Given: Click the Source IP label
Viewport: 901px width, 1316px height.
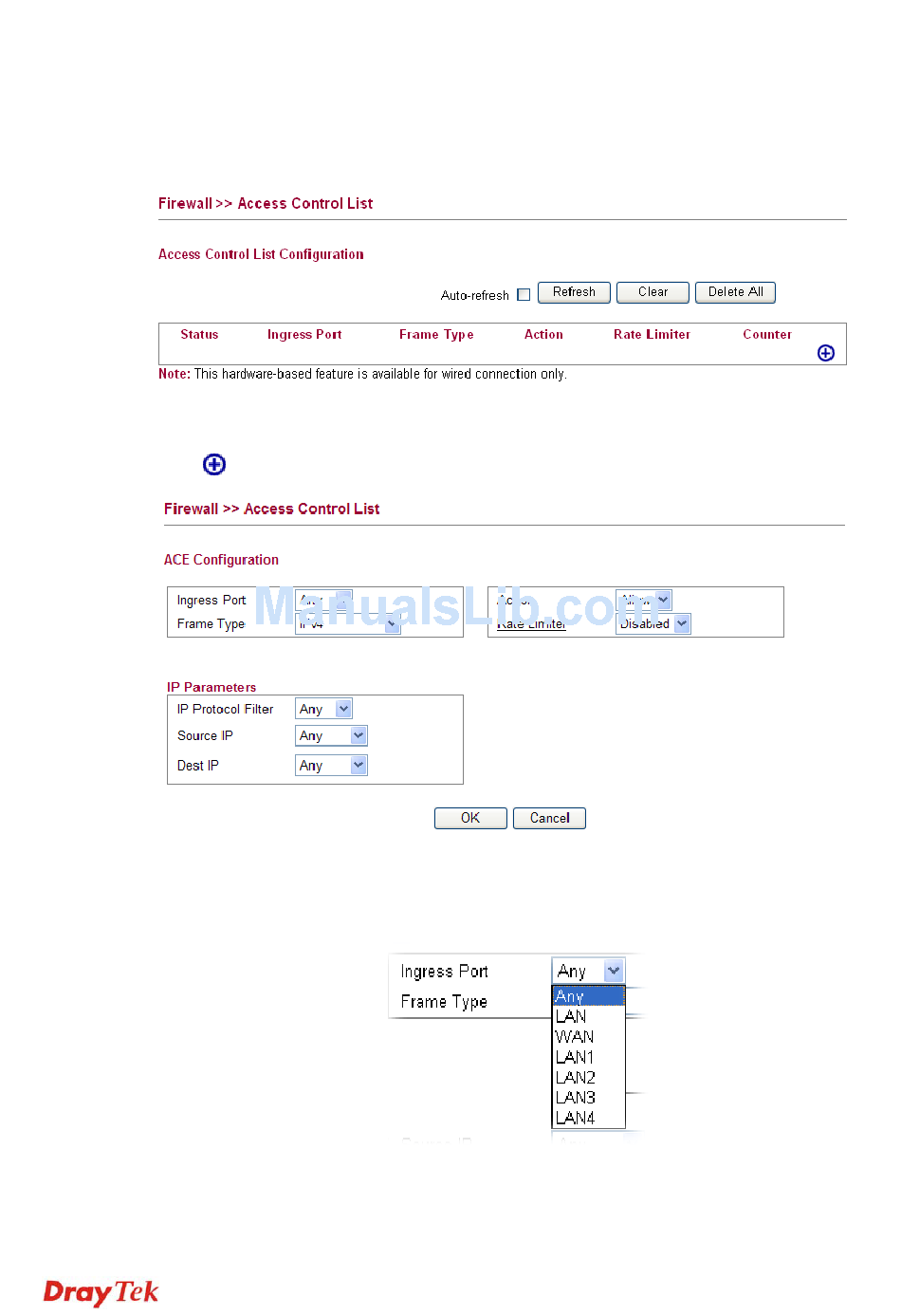Looking at the screenshot, I should click(x=205, y=735).
